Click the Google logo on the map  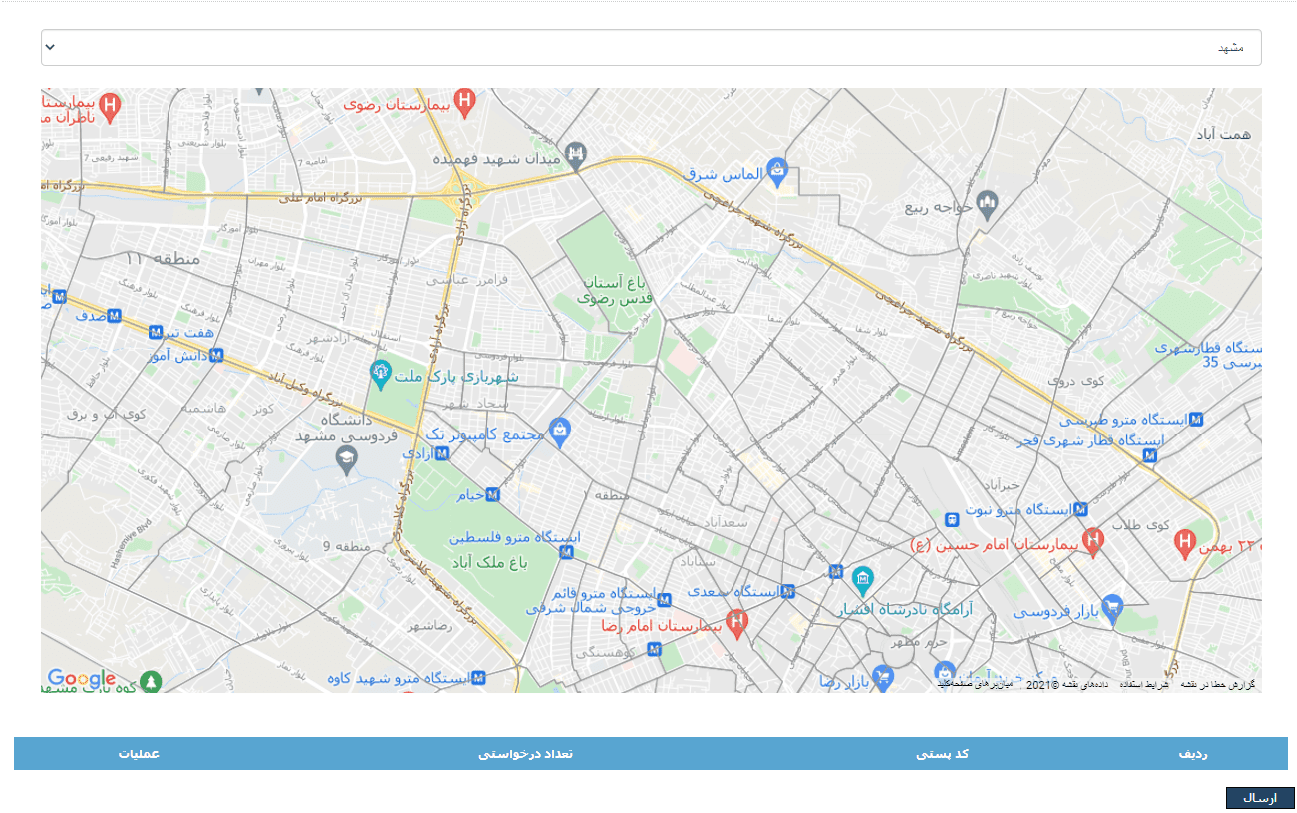coord(82,679)
